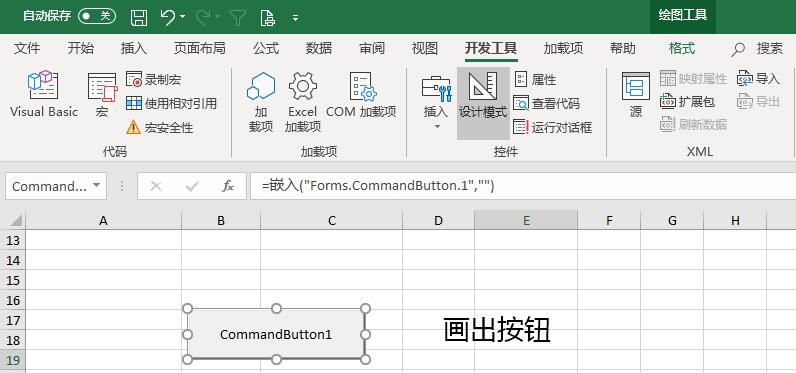Viewport: 796px width, 373px height.
Task: Open the Undo history dropdown arrow
Action: (x=183, y=17)
